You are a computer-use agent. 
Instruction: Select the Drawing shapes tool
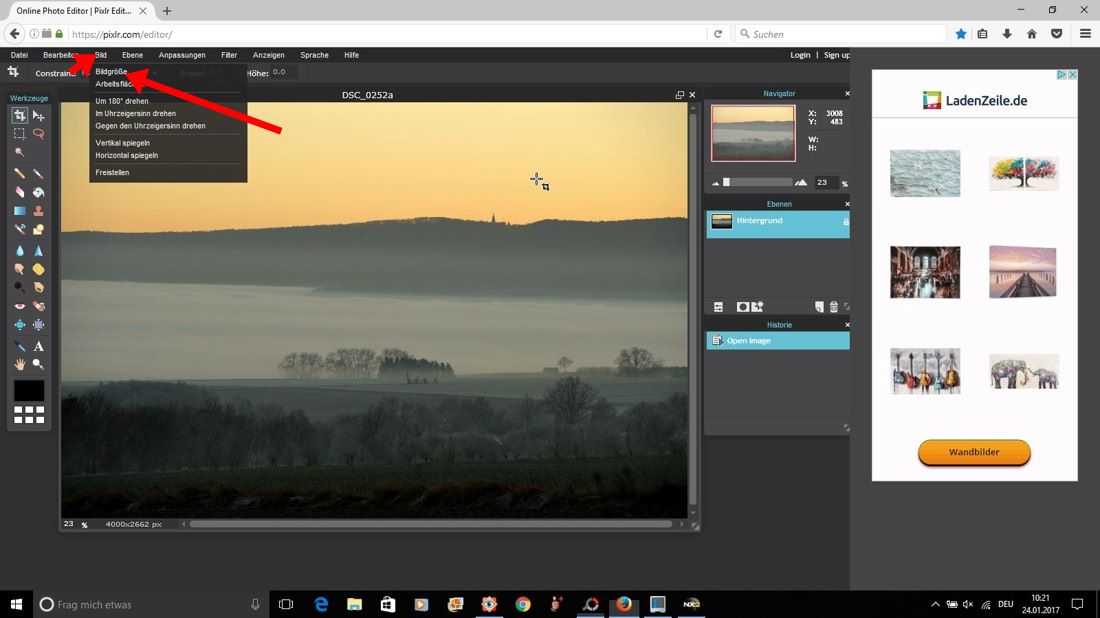click(39, 229)
